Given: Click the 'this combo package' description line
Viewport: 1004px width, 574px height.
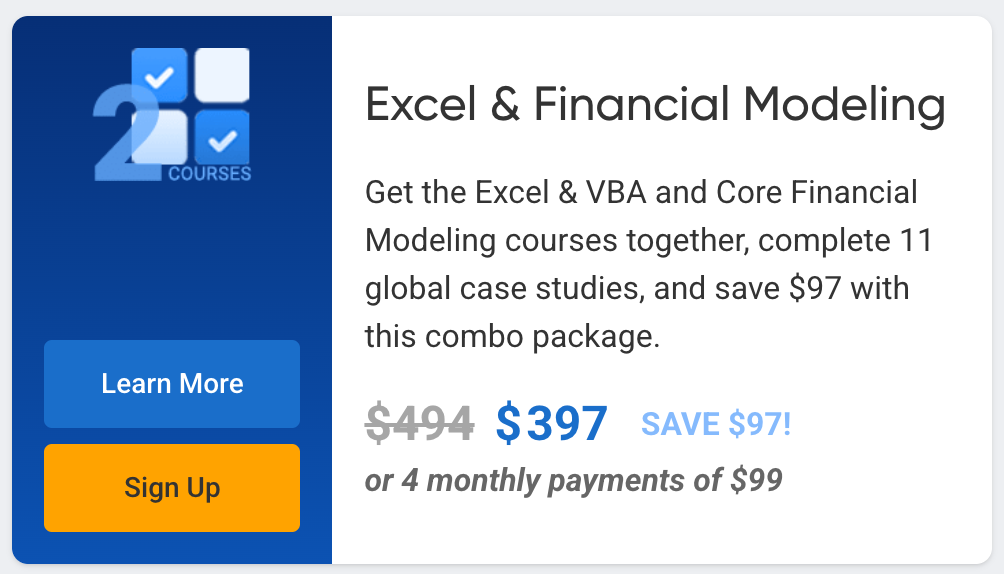Looking at the screenshot, I should coord(510,336).
